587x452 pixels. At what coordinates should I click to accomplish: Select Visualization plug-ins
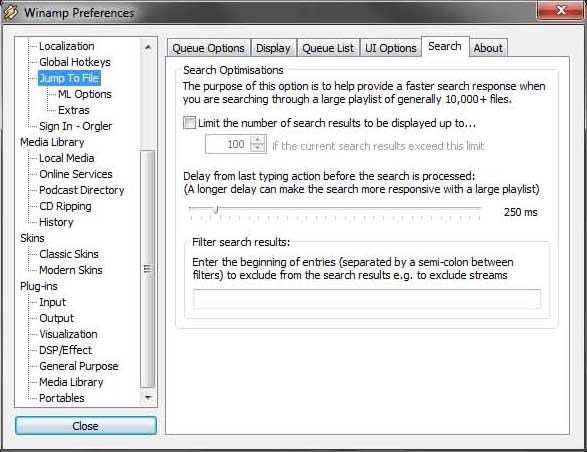tap(68, 334)
